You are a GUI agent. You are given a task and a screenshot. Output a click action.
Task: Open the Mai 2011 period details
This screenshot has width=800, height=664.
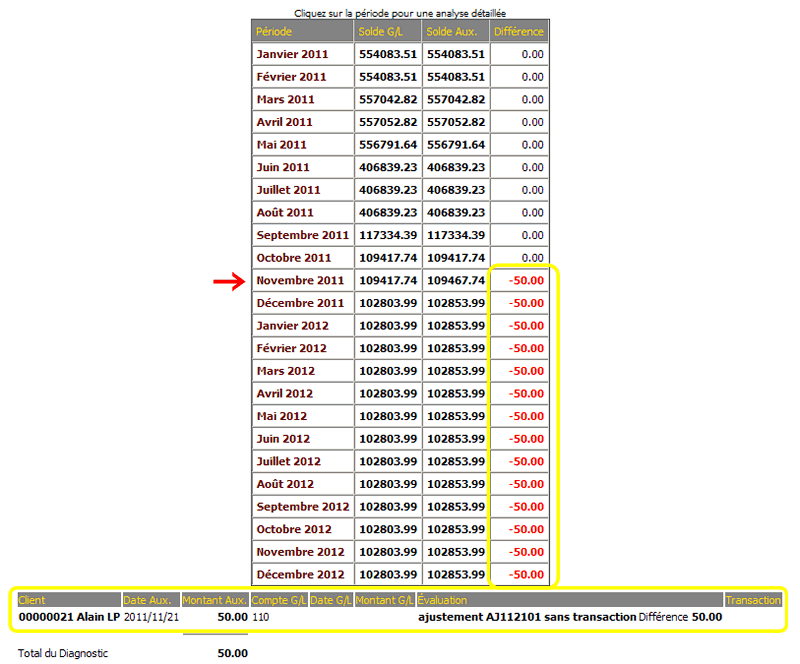coord(282,144)
